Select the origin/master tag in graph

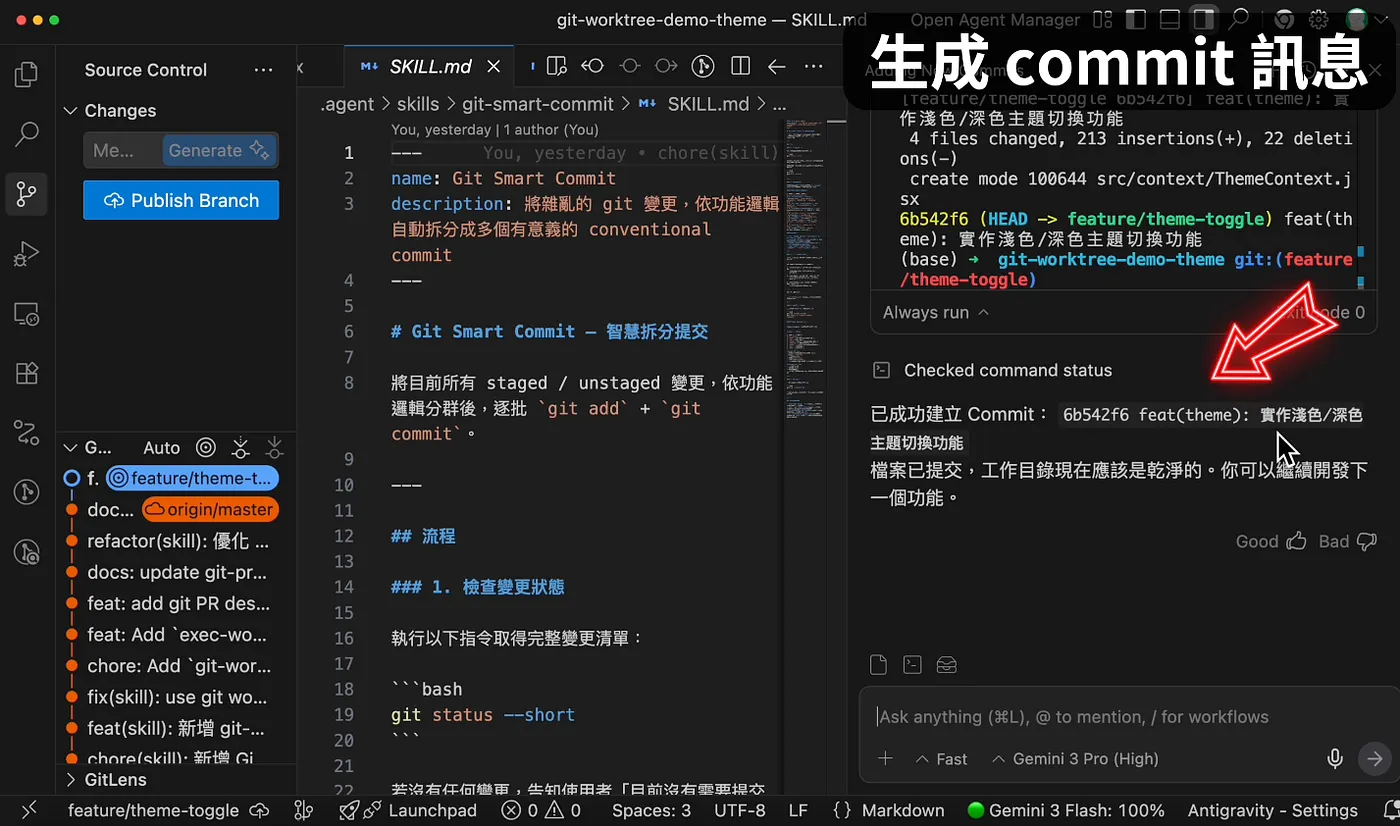(211, 510)
